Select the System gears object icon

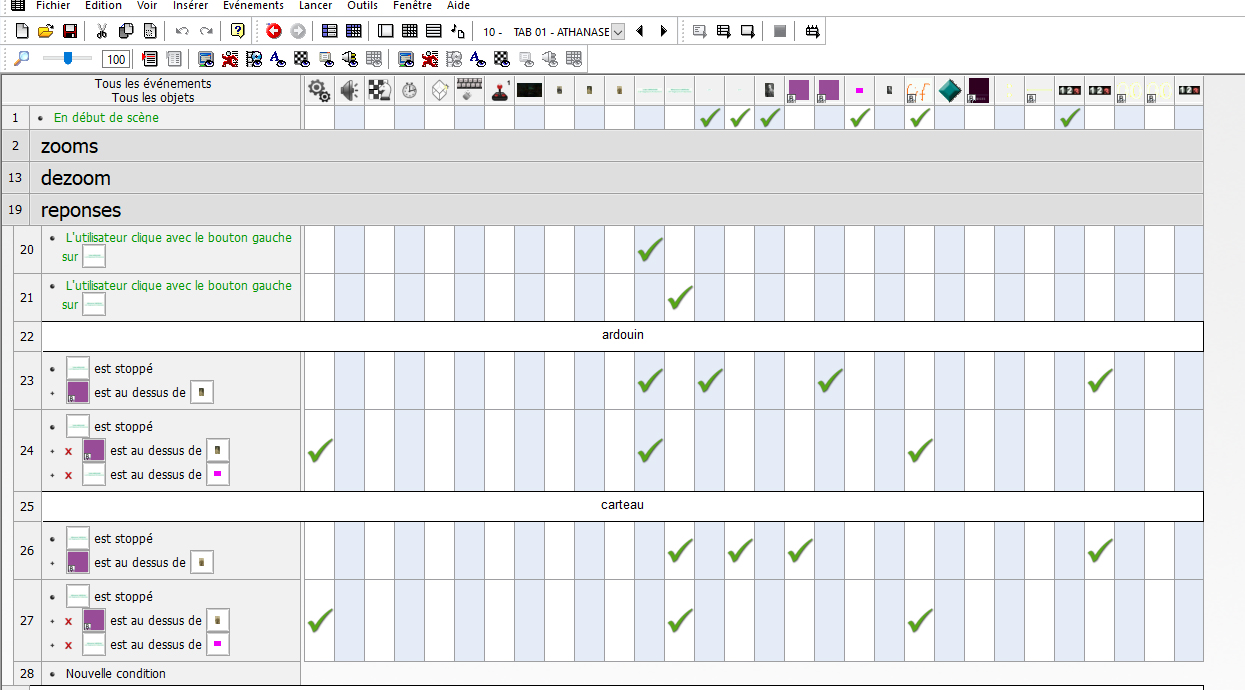pyautogui.click(x=319, y=91)
